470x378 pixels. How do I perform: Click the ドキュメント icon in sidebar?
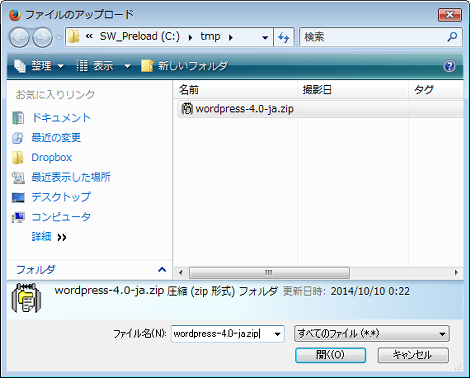[18, 118]
